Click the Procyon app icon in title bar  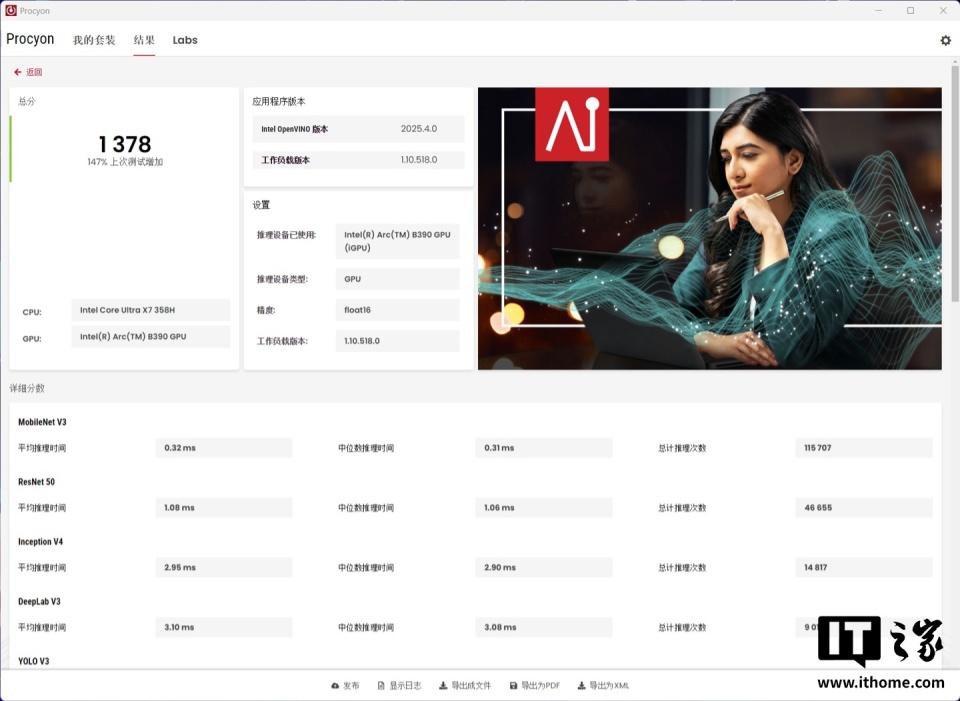(x=11, y=10)
